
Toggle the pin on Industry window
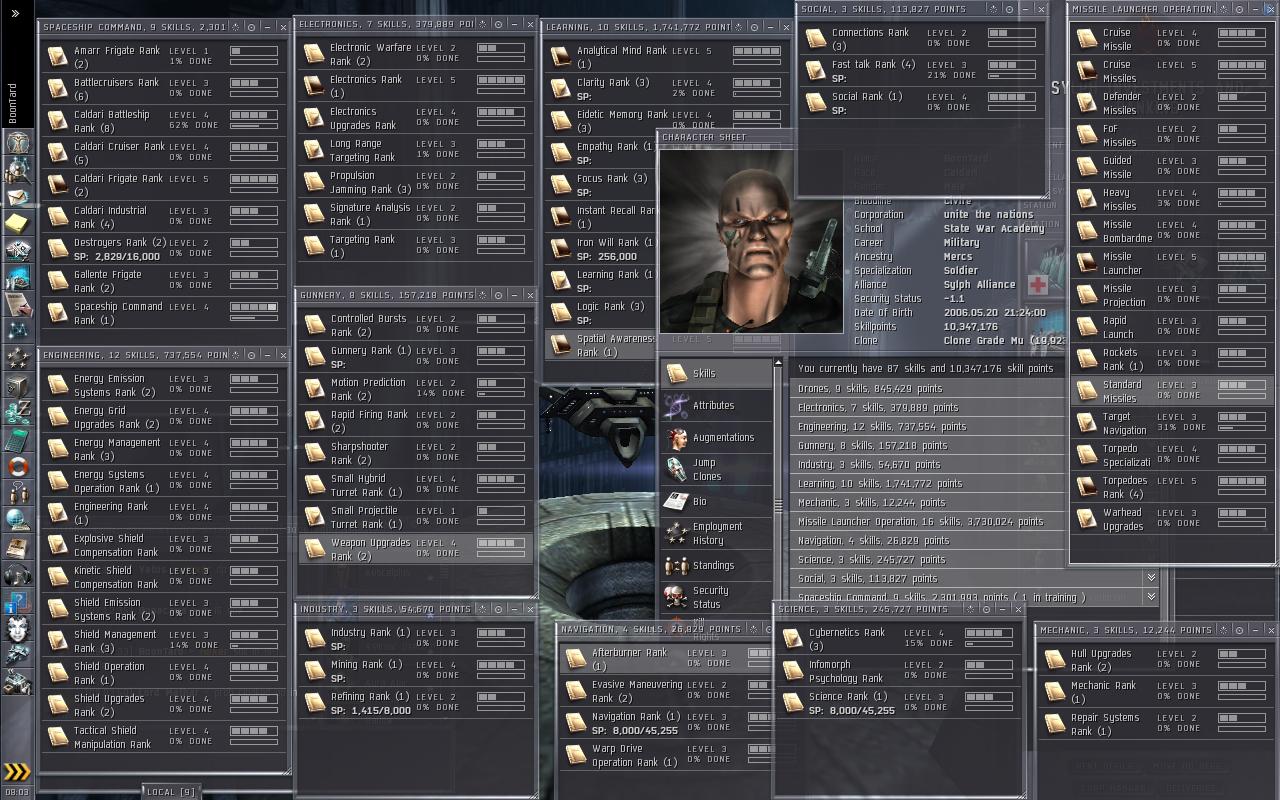(497, 609)
